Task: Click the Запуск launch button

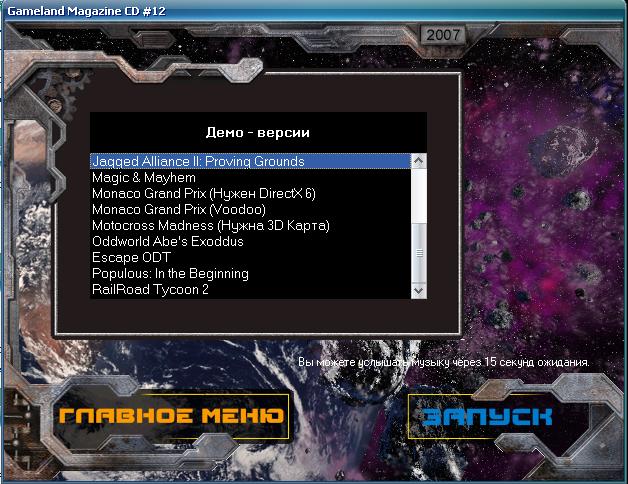Action: pos(487,417)
